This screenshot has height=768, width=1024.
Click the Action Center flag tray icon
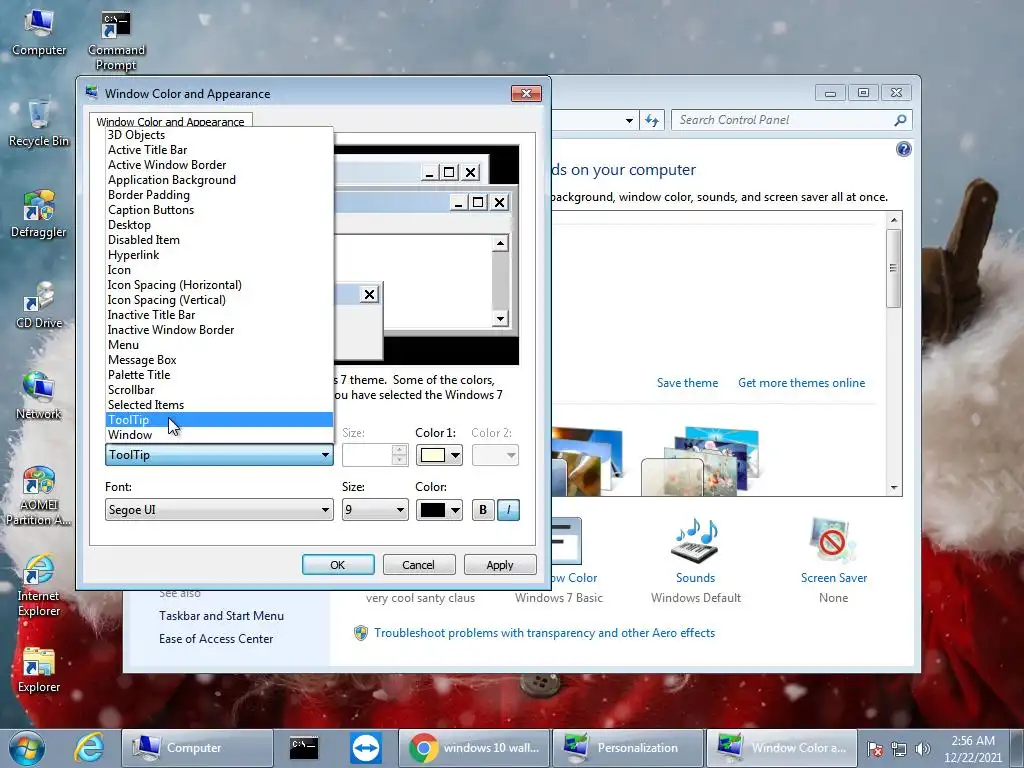pos(875,749)
